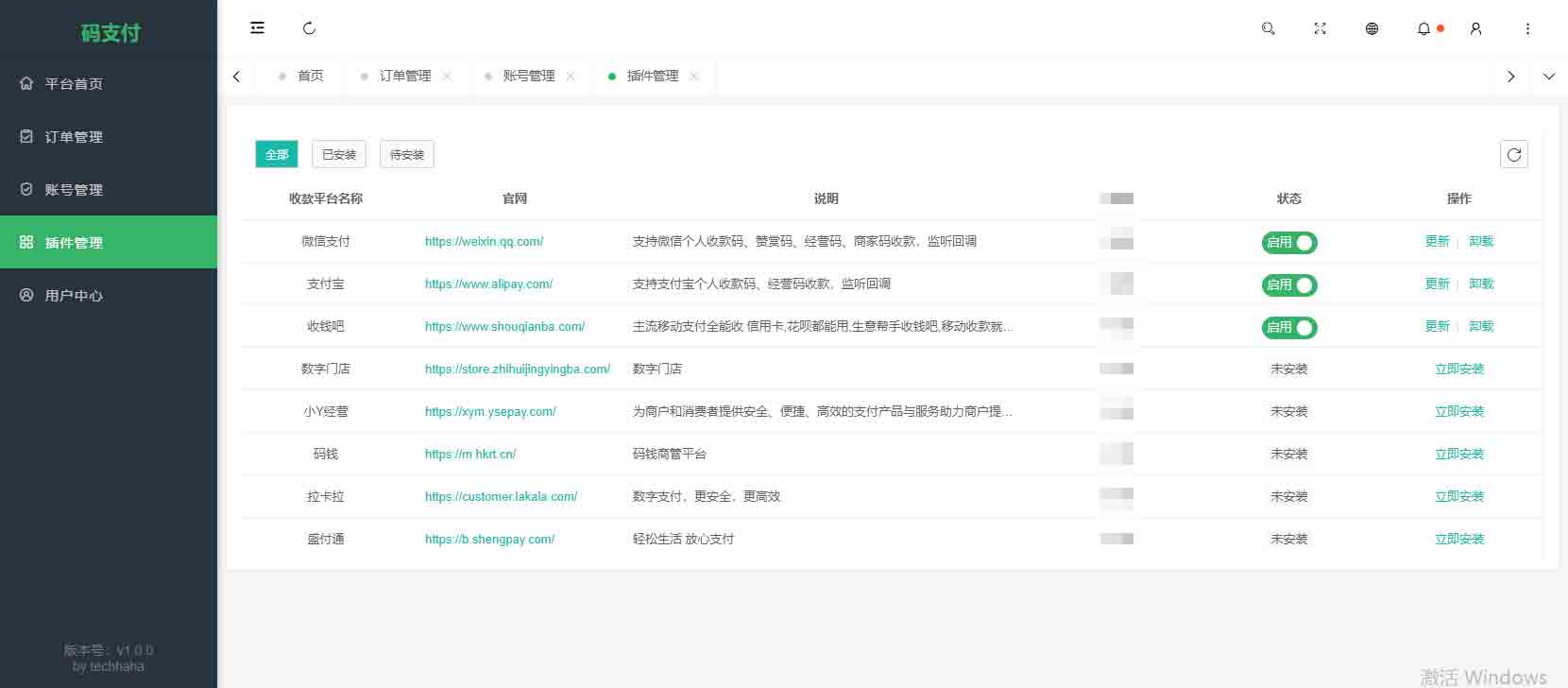Refresh the plugin table using refresh button
Screen dimensions: 1568x688
(x=1513, y=154)
